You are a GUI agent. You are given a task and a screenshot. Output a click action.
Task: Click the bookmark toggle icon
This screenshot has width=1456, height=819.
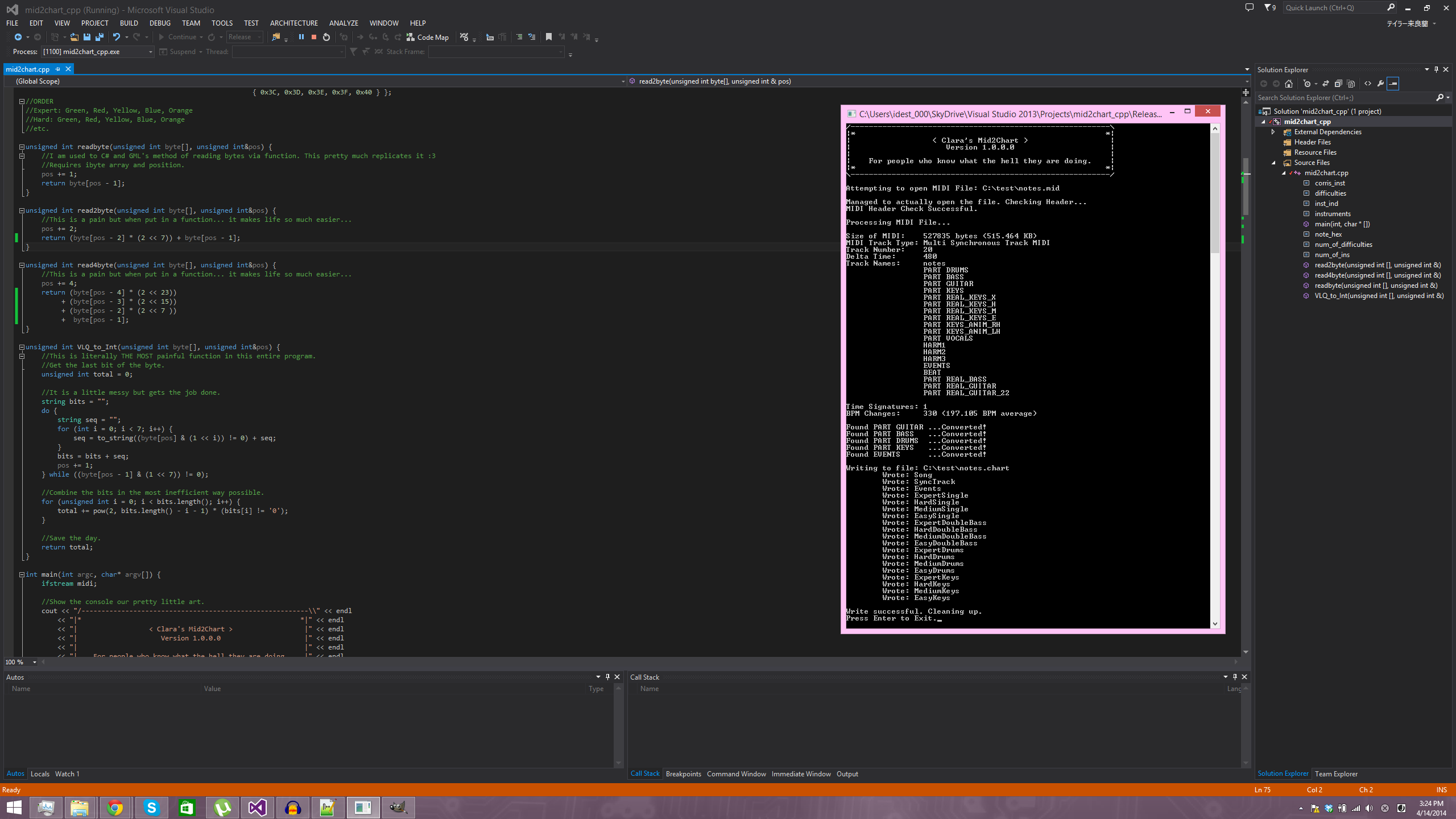click(x=549, y=37)
